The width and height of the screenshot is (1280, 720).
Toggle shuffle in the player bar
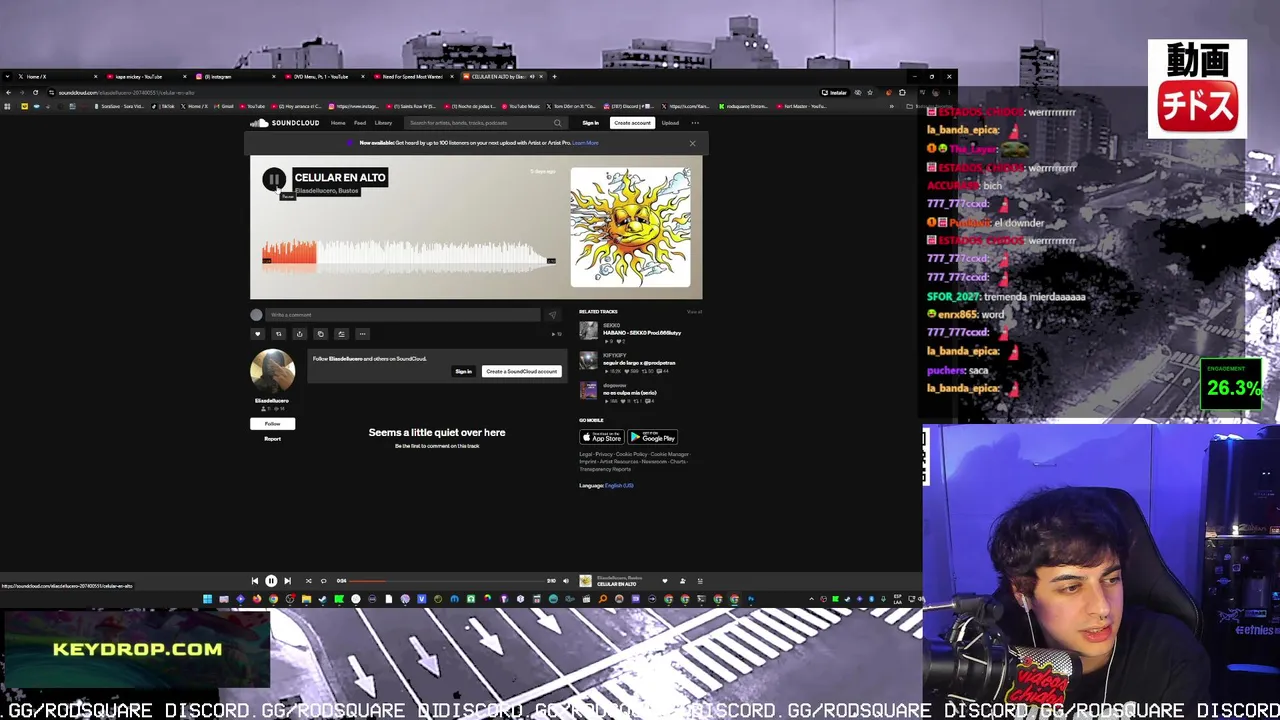click(x=308, y=581)
